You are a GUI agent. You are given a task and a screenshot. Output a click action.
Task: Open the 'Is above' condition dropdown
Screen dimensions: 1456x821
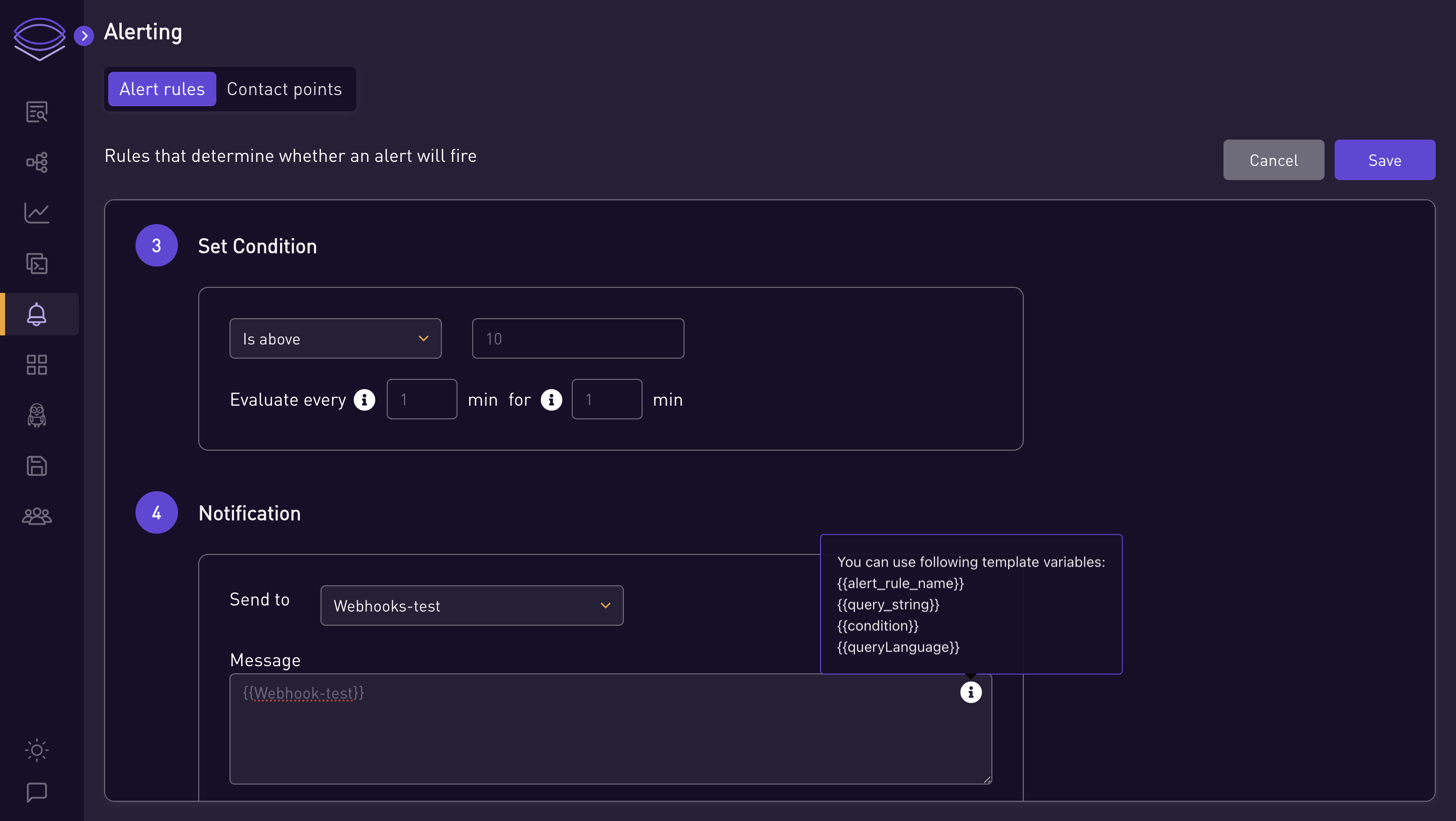pyautogui.click(x=335, y=339)
